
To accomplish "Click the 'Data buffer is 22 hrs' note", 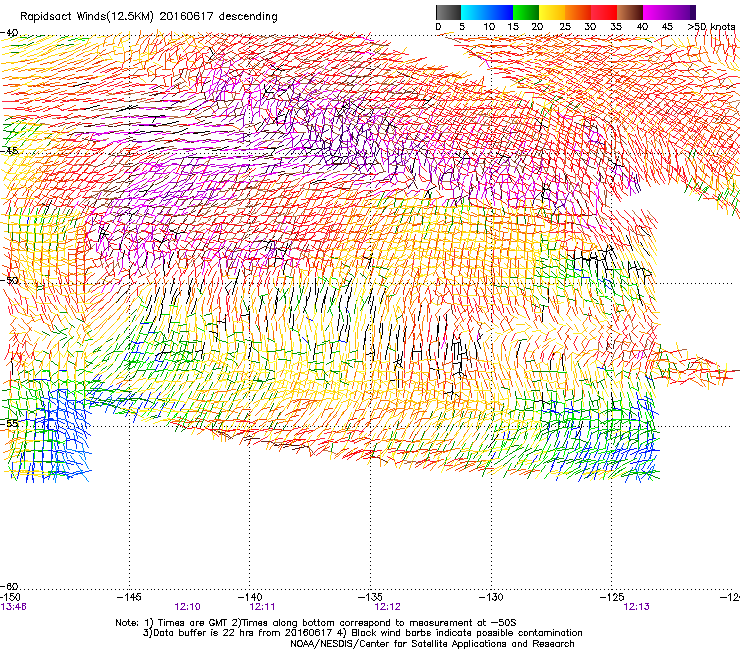I will 362,633.
